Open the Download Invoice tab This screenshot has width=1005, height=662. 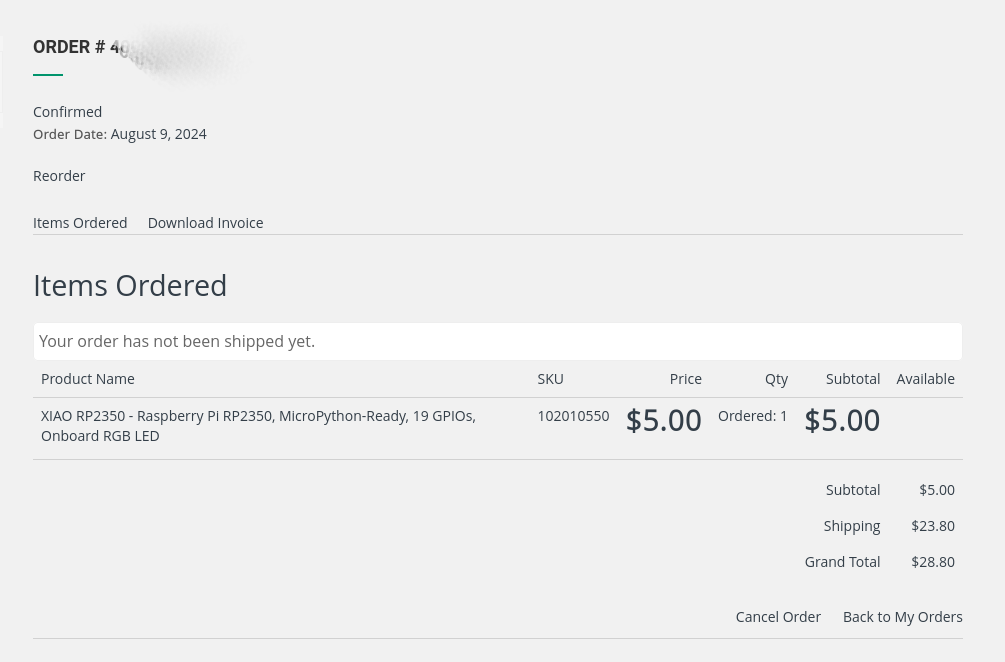tap(205, 223)
